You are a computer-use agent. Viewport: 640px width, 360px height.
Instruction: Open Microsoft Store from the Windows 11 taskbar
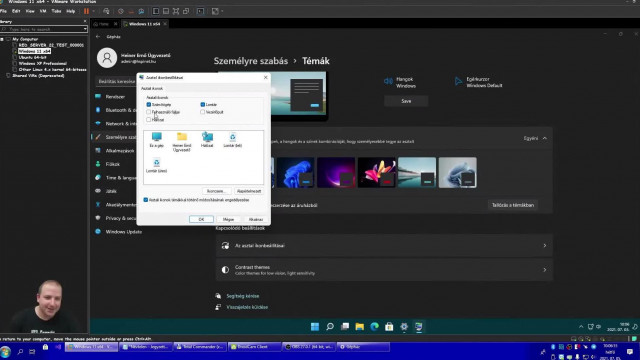[x=389, y=327]
